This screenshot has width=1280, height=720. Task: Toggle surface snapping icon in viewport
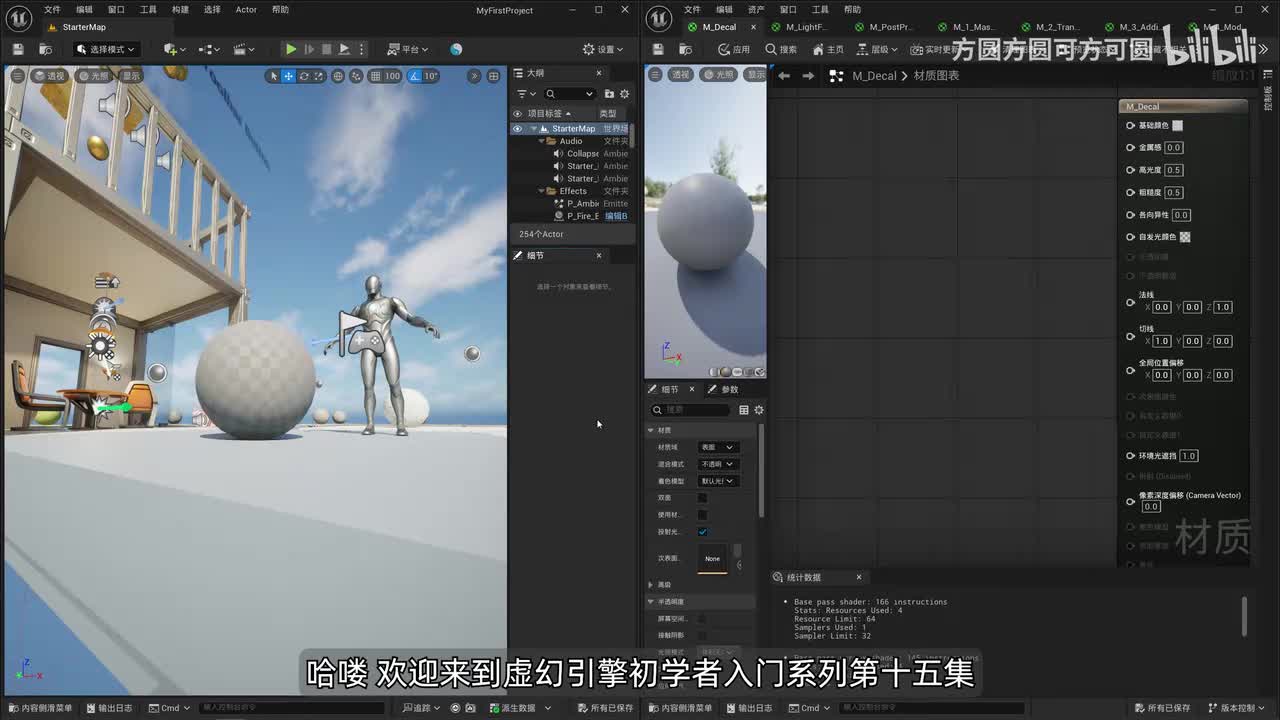coord(356,76)
